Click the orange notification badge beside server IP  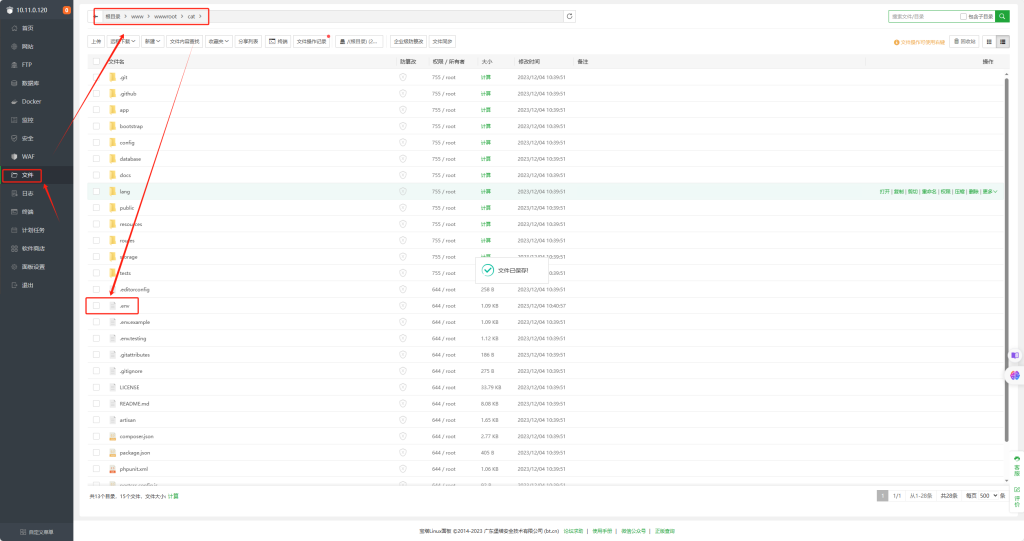click(x=67, y=10)
